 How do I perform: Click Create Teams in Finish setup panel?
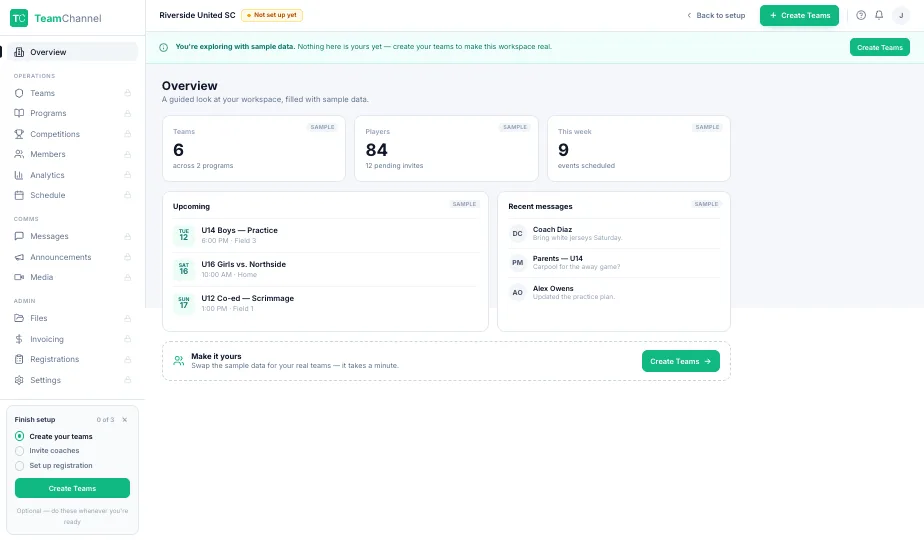tap(72, 488)
